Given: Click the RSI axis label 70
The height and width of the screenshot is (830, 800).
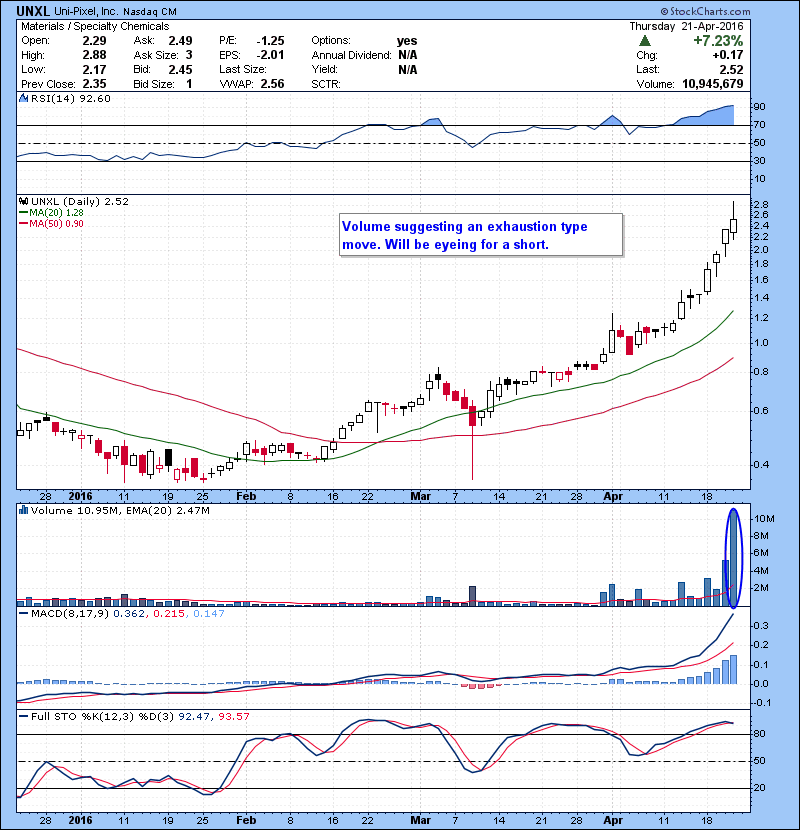Looking at the screenshot, I should click(759, 125).
